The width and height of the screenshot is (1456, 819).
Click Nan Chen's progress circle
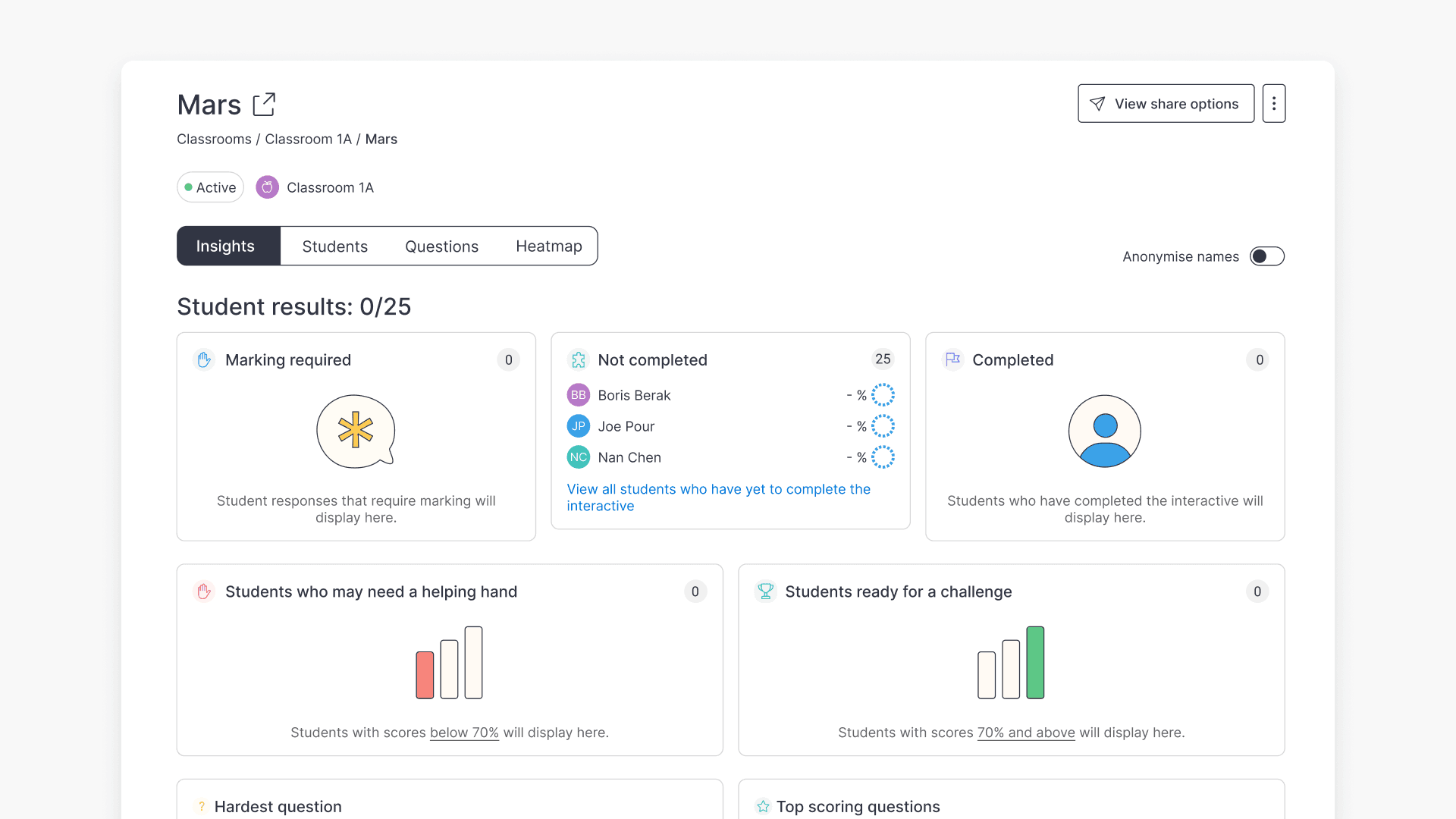883,457
